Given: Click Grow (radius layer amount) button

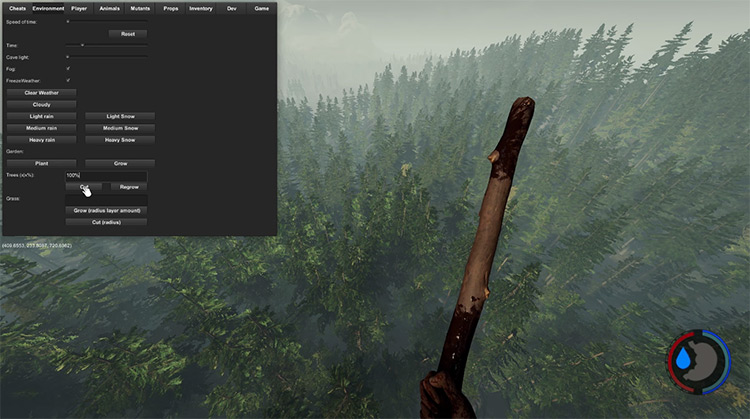Looking at the screenshot, I should click(106, 210).
